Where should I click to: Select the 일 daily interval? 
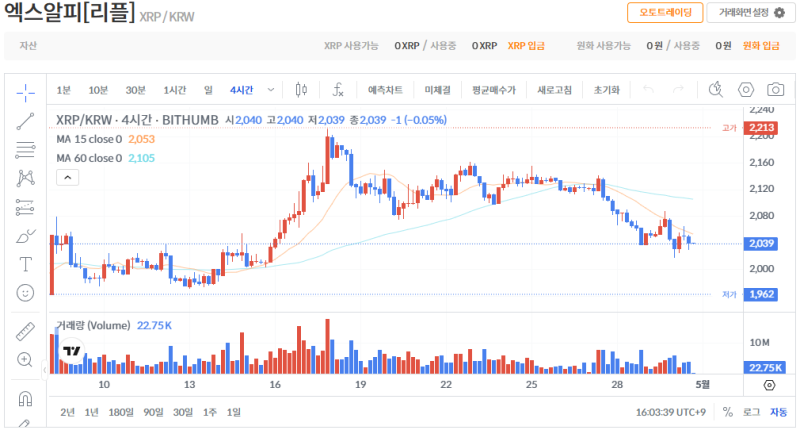tap(208, 90)
